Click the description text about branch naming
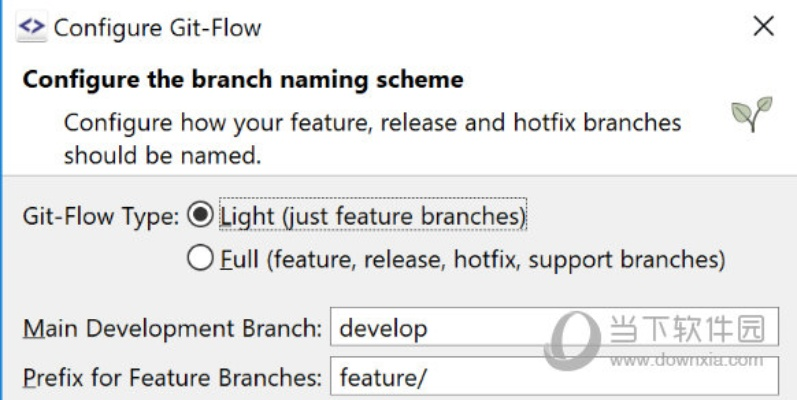797x400 pixels. pyautogui.click(x=372, y=139)
